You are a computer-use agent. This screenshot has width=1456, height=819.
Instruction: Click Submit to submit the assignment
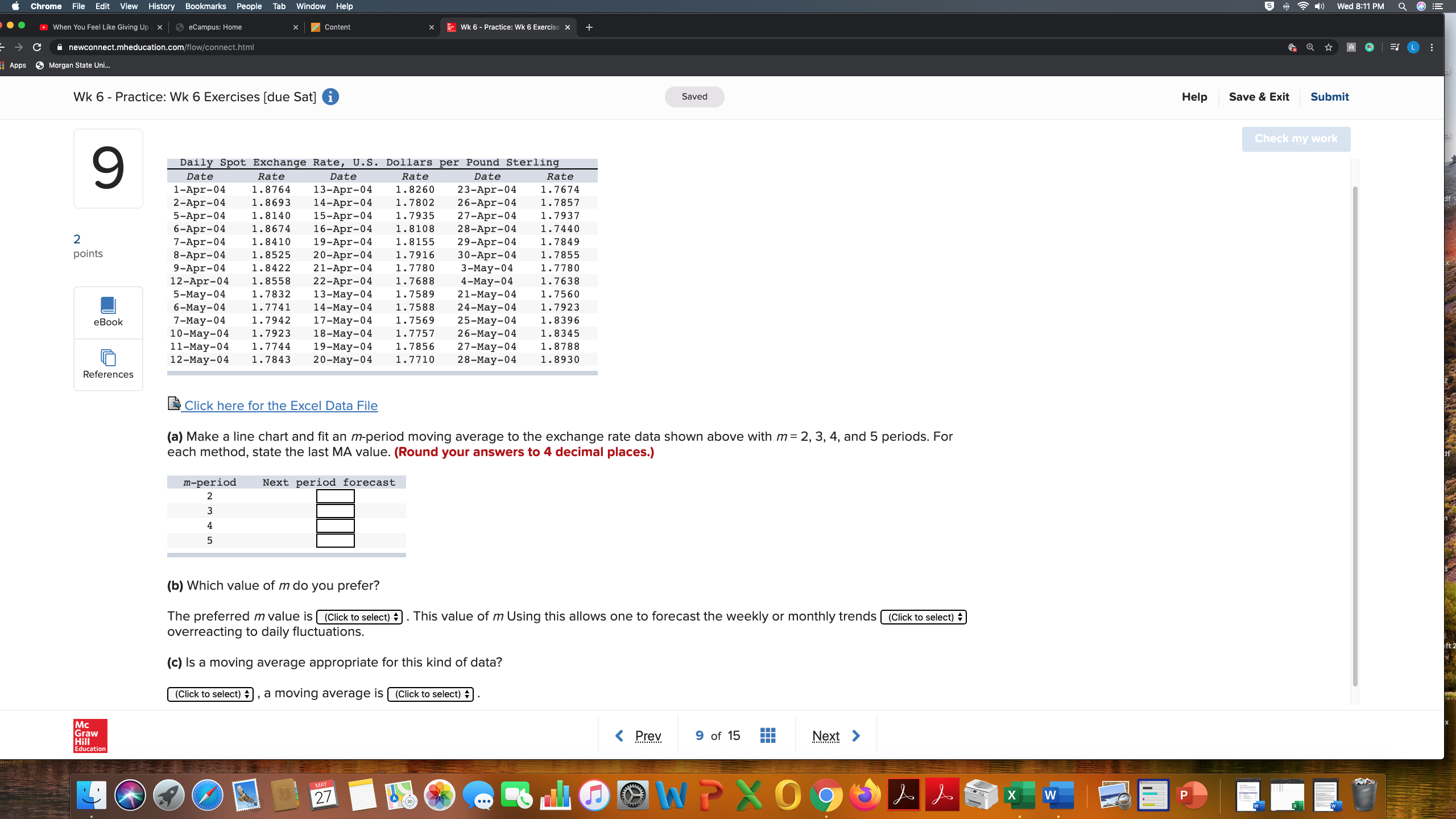(1330, 97)
